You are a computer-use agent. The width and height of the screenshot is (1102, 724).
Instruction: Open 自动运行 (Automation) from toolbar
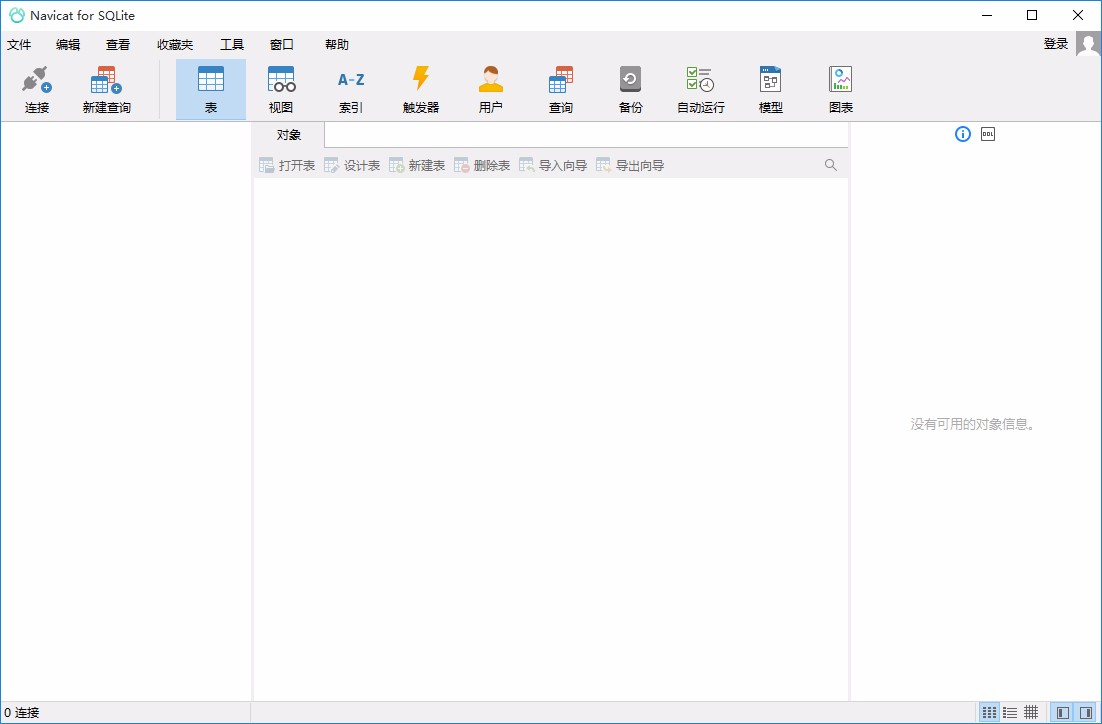[x=701, y=89]
